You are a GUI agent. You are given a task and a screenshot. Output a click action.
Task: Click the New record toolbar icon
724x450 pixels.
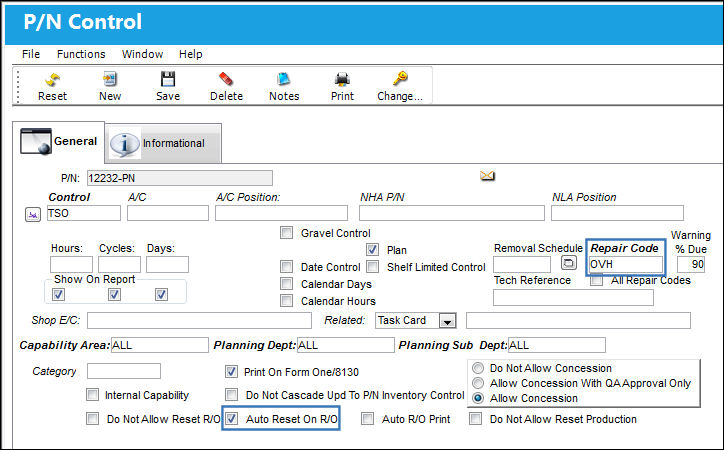[110, 79]
